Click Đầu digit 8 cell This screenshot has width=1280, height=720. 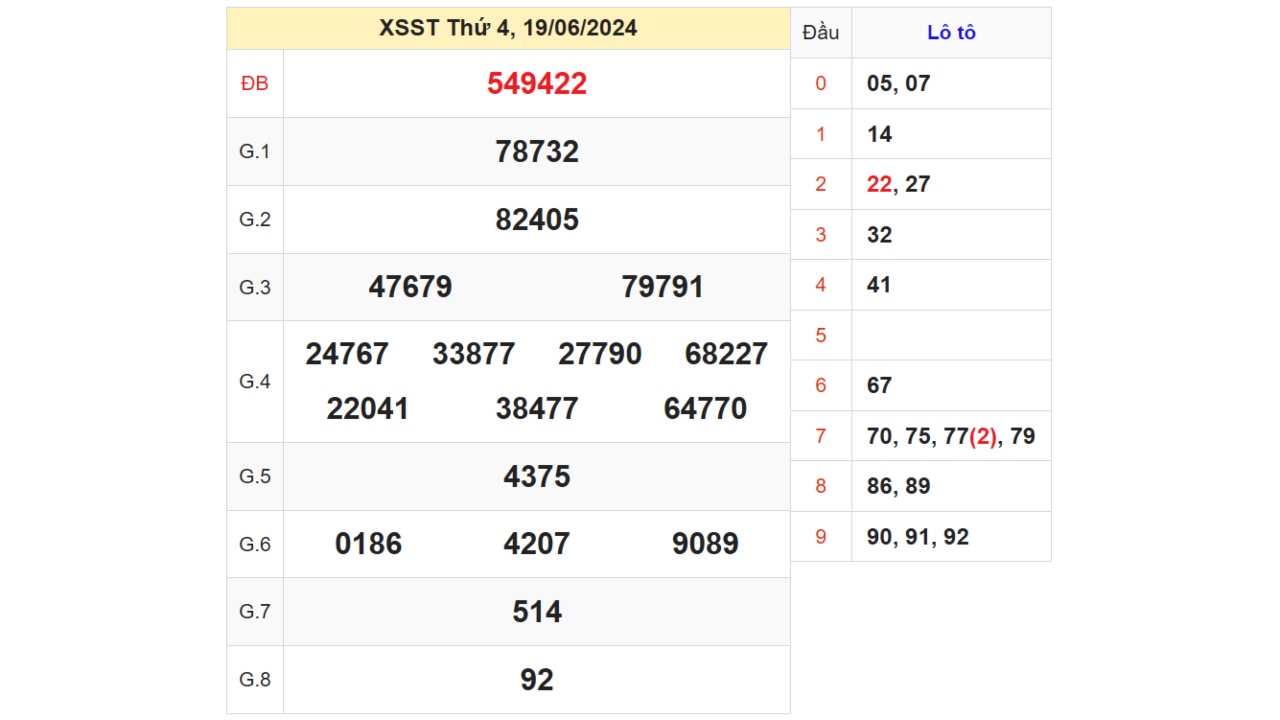point(821,486)
